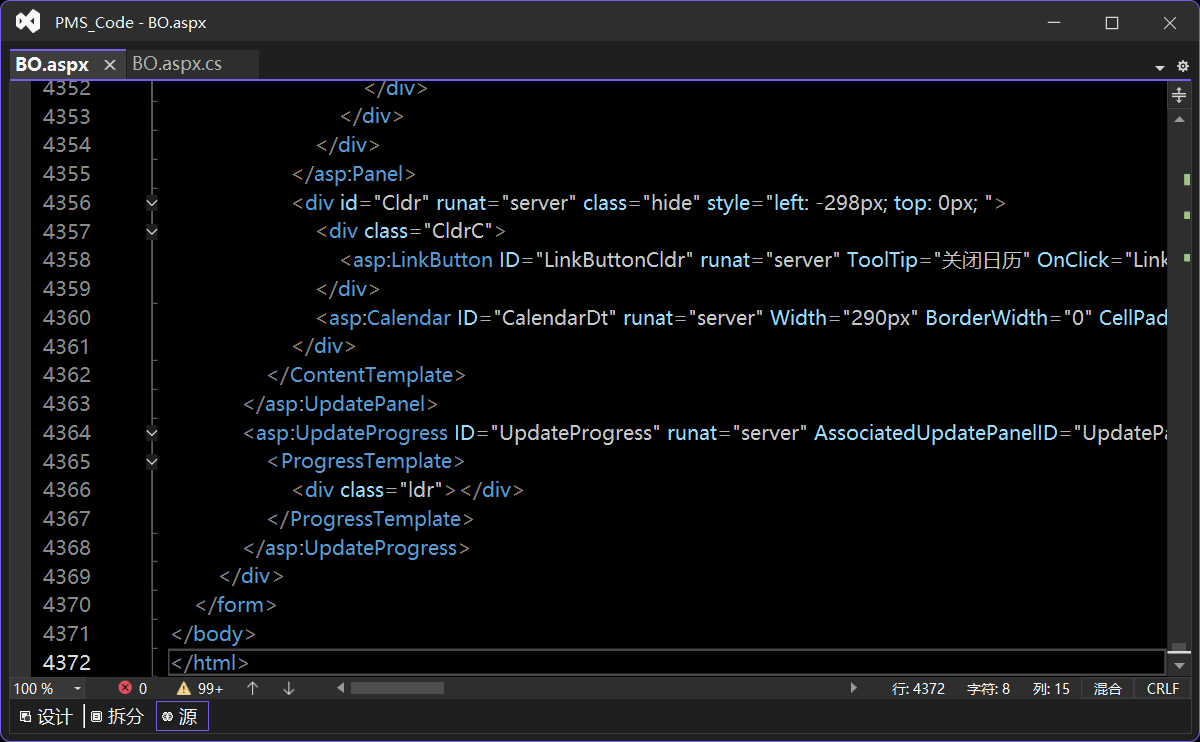
Task: Click the 99+ warnings indicator
Action: coord(200,688)
